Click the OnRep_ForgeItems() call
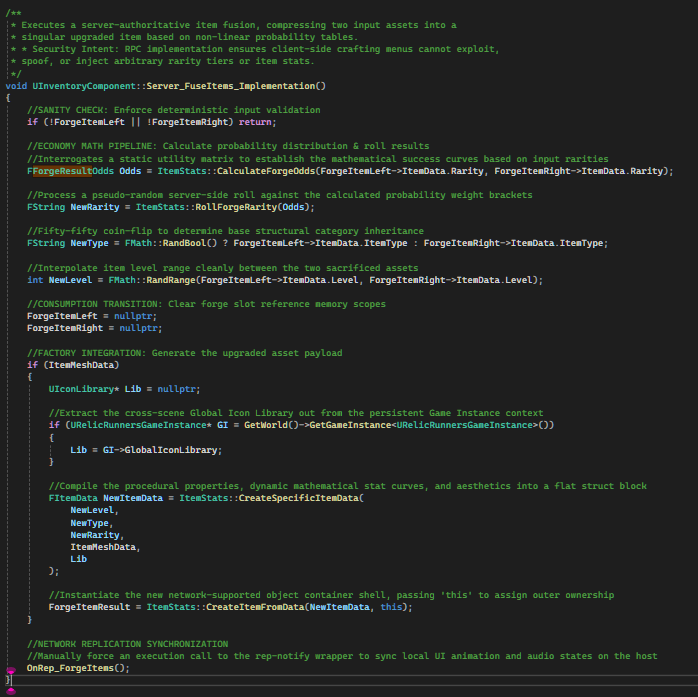The image size is (698, 697). 78,668
